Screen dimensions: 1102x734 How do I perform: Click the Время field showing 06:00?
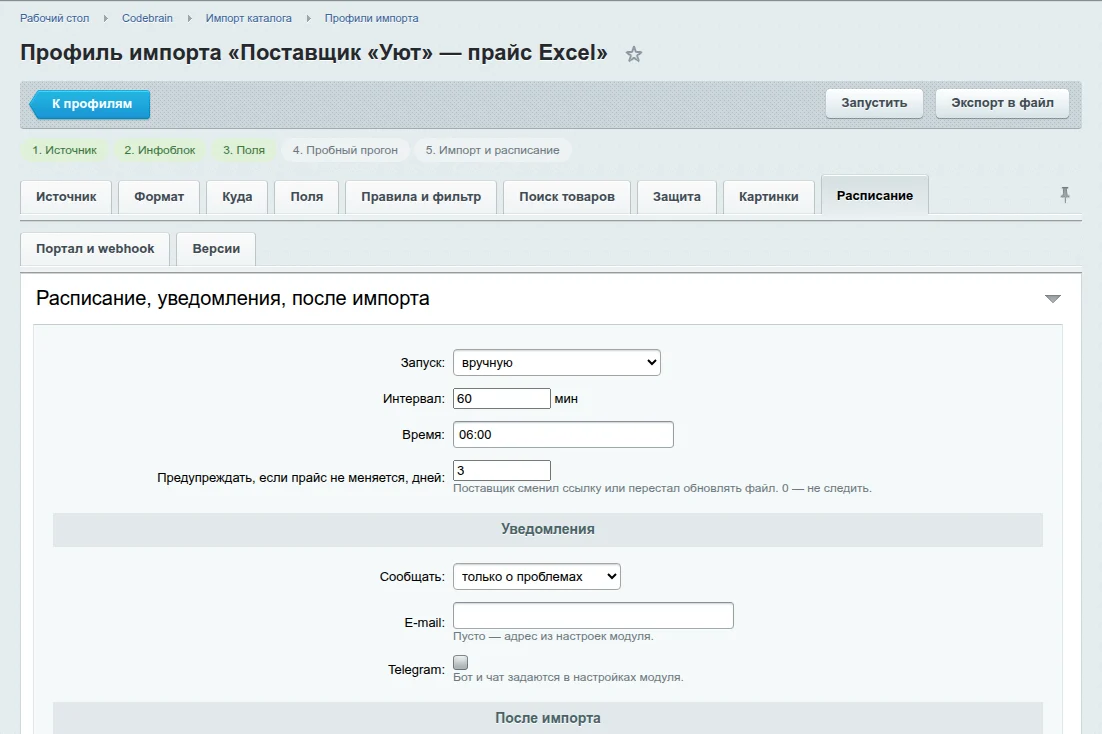[563, 434]
